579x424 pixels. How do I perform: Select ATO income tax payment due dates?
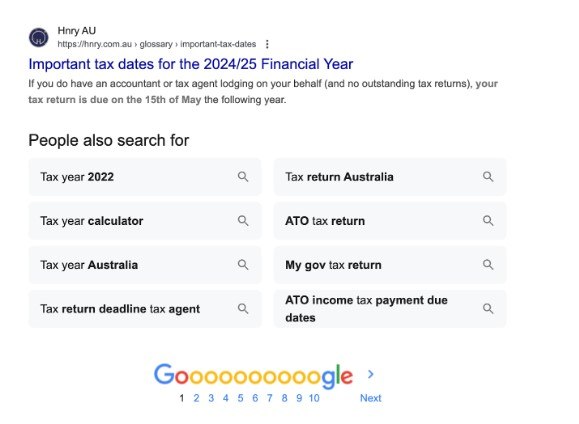[390, 309]
